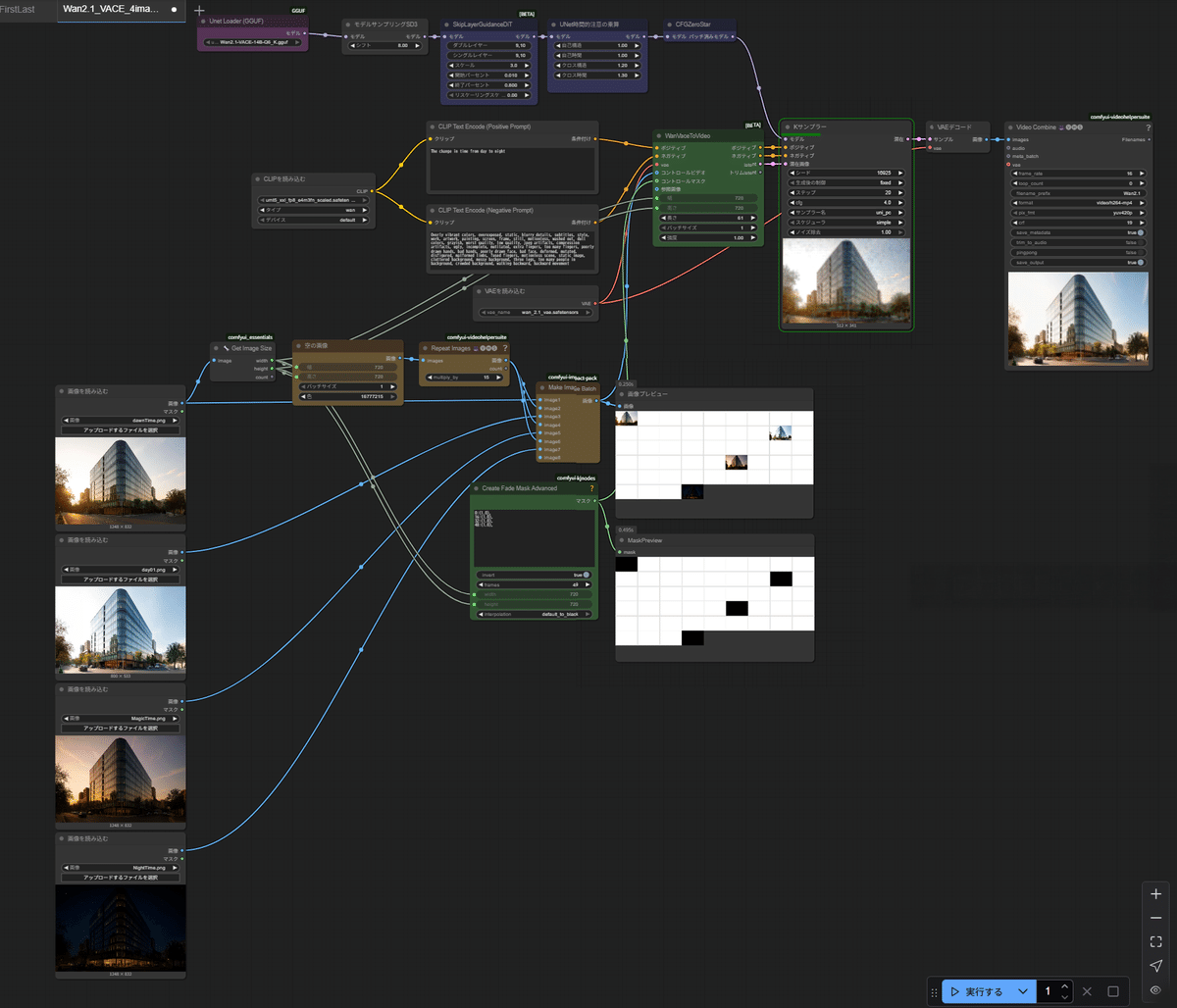Adjust the ノイズ除去 slider in Kサンプラー
The height and width of the screenshot is (1008, 1177).
coord(844,232)
